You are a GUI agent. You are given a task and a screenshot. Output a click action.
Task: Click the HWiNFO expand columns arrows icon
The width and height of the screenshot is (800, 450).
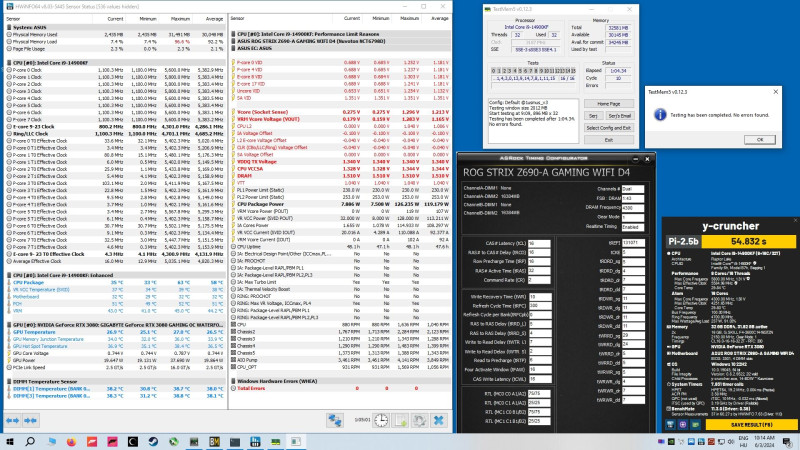12,420
